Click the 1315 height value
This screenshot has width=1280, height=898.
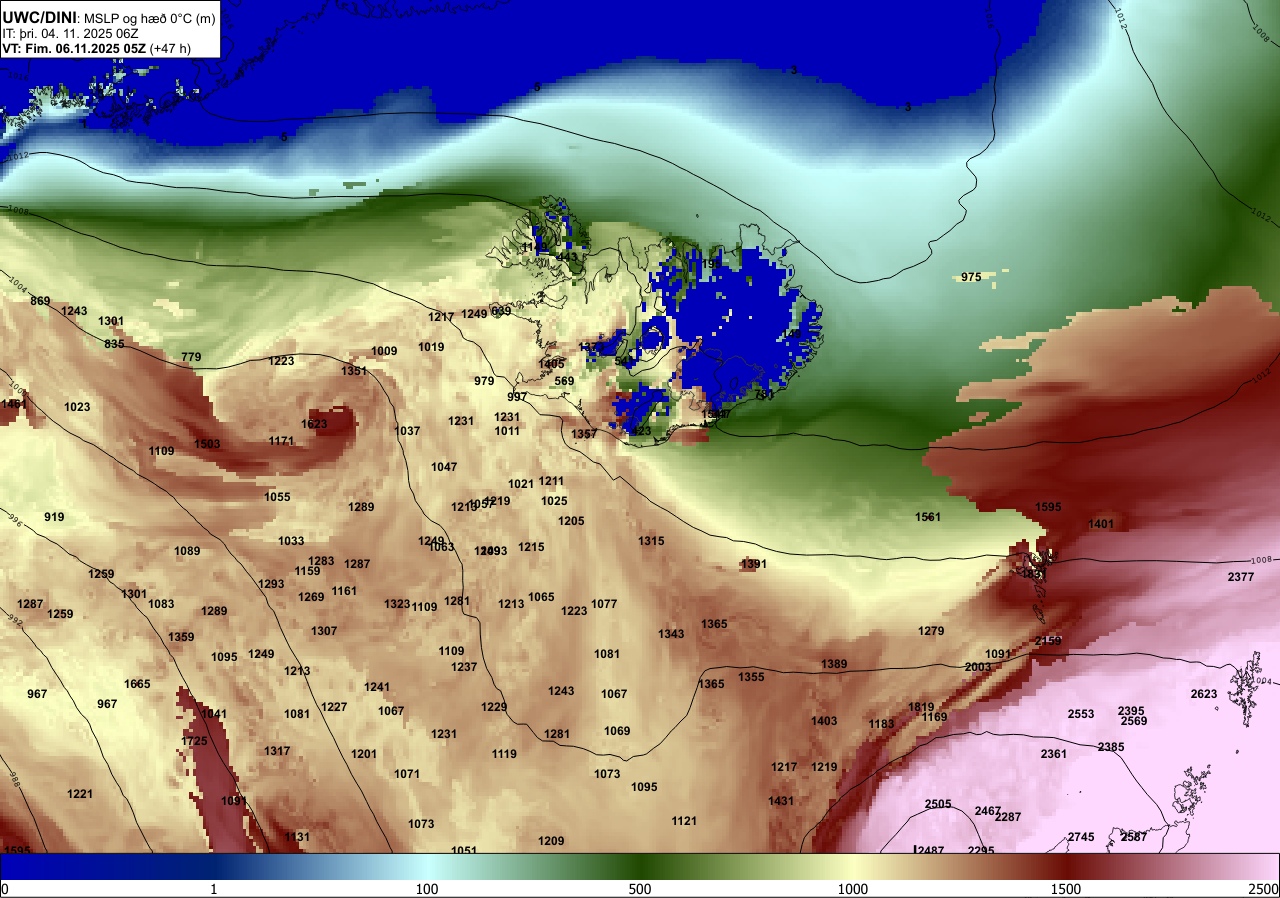pos(651,541)
